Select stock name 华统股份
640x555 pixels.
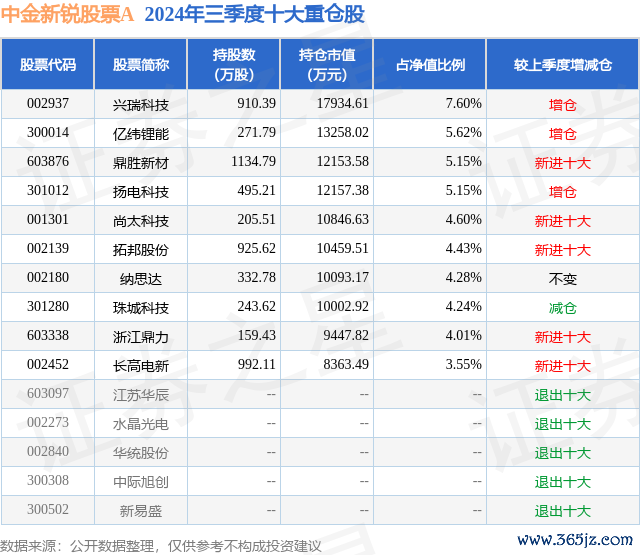[x=141, y=453]
